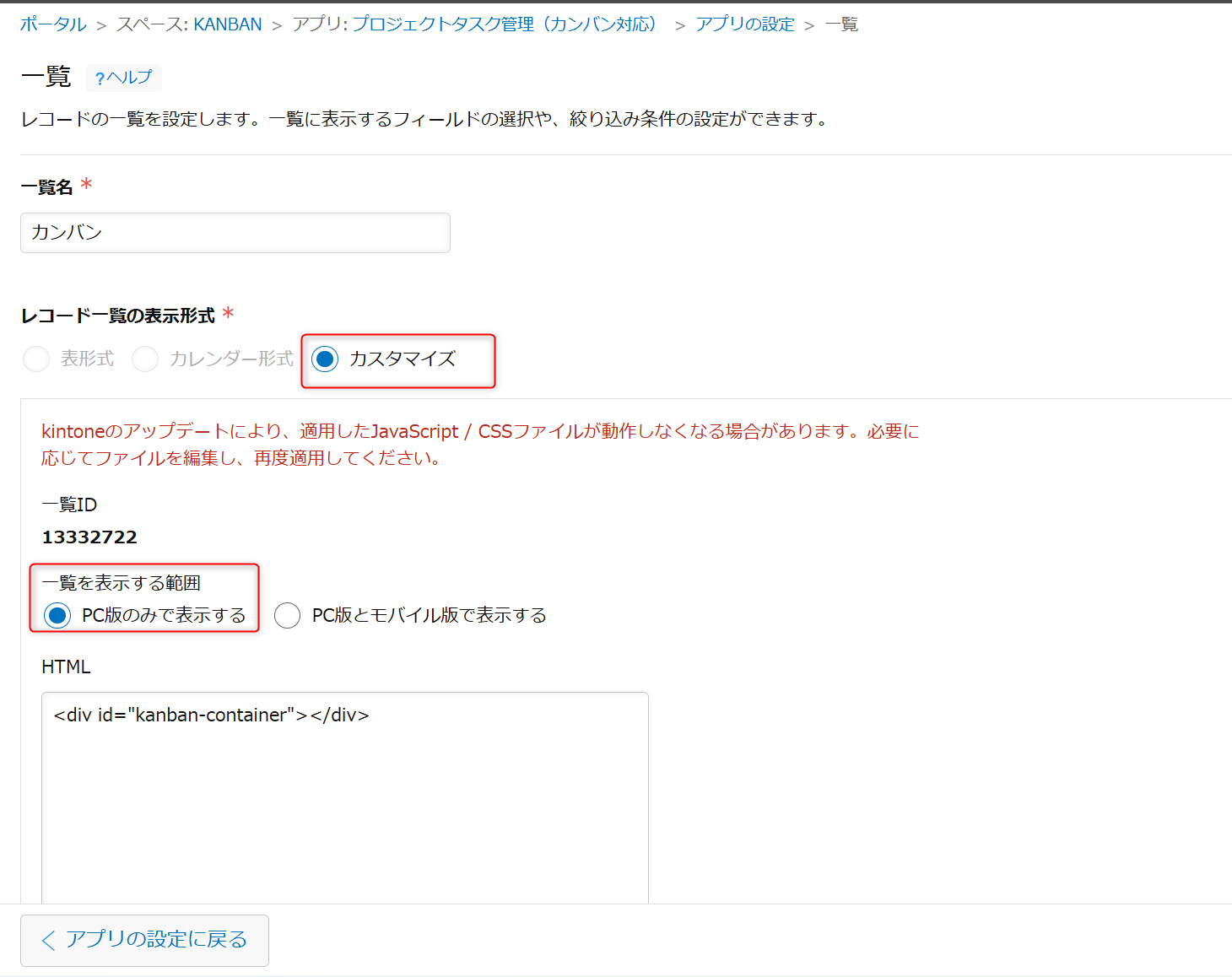Viewport: 1232px width, 977px height.
Task: Click the current 一覧 breadcrumb text
Action: pos(841,24)
